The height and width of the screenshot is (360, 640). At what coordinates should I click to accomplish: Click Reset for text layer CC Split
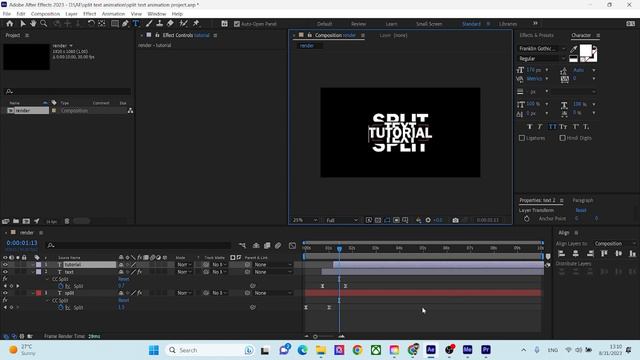point(123,279)
